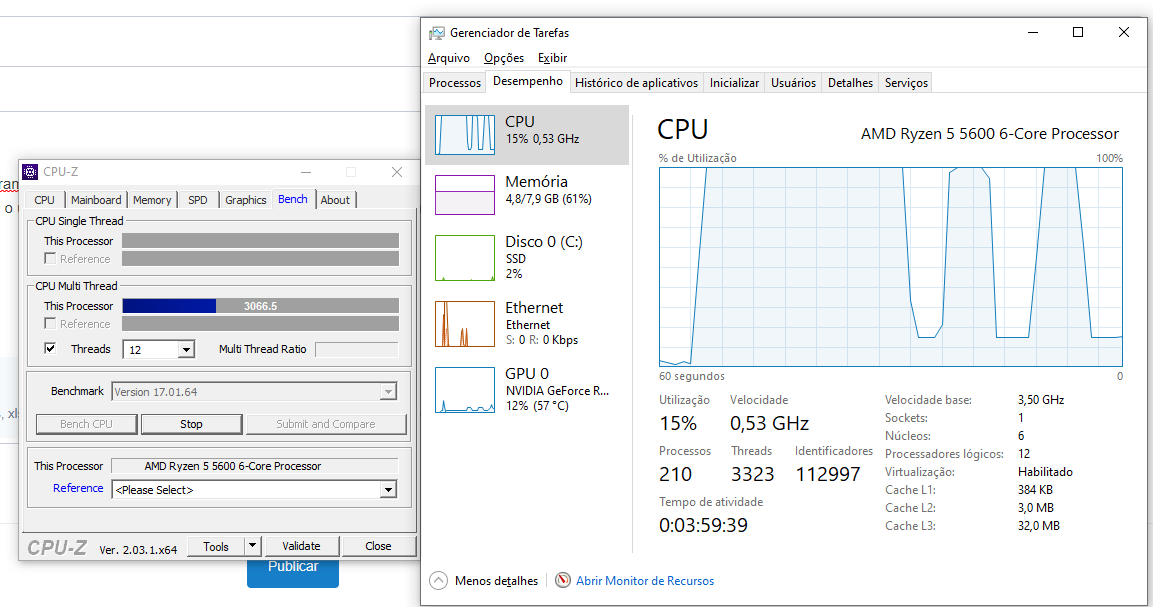Maximize the Gerenciador de Tarefas window

(1078, 32)
